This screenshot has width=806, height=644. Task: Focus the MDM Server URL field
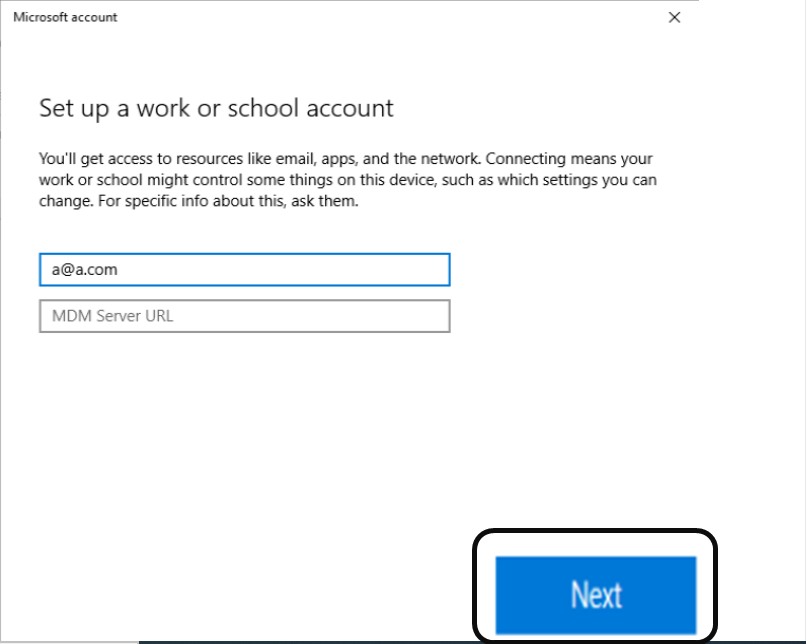(x=245, y=316)
